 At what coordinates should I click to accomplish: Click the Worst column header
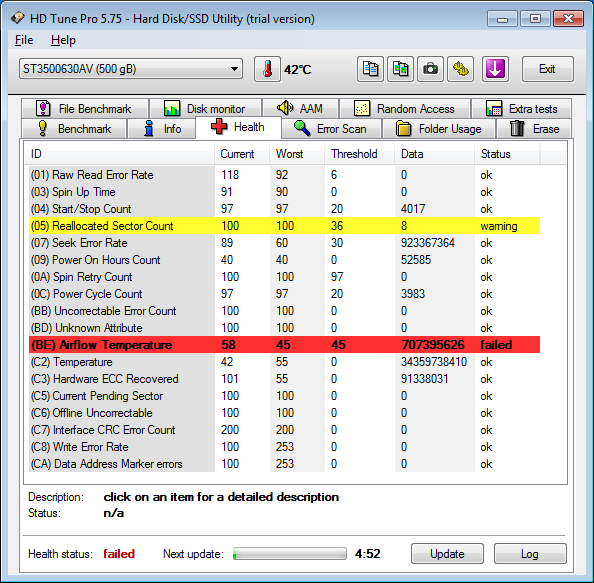coord(297,154)
